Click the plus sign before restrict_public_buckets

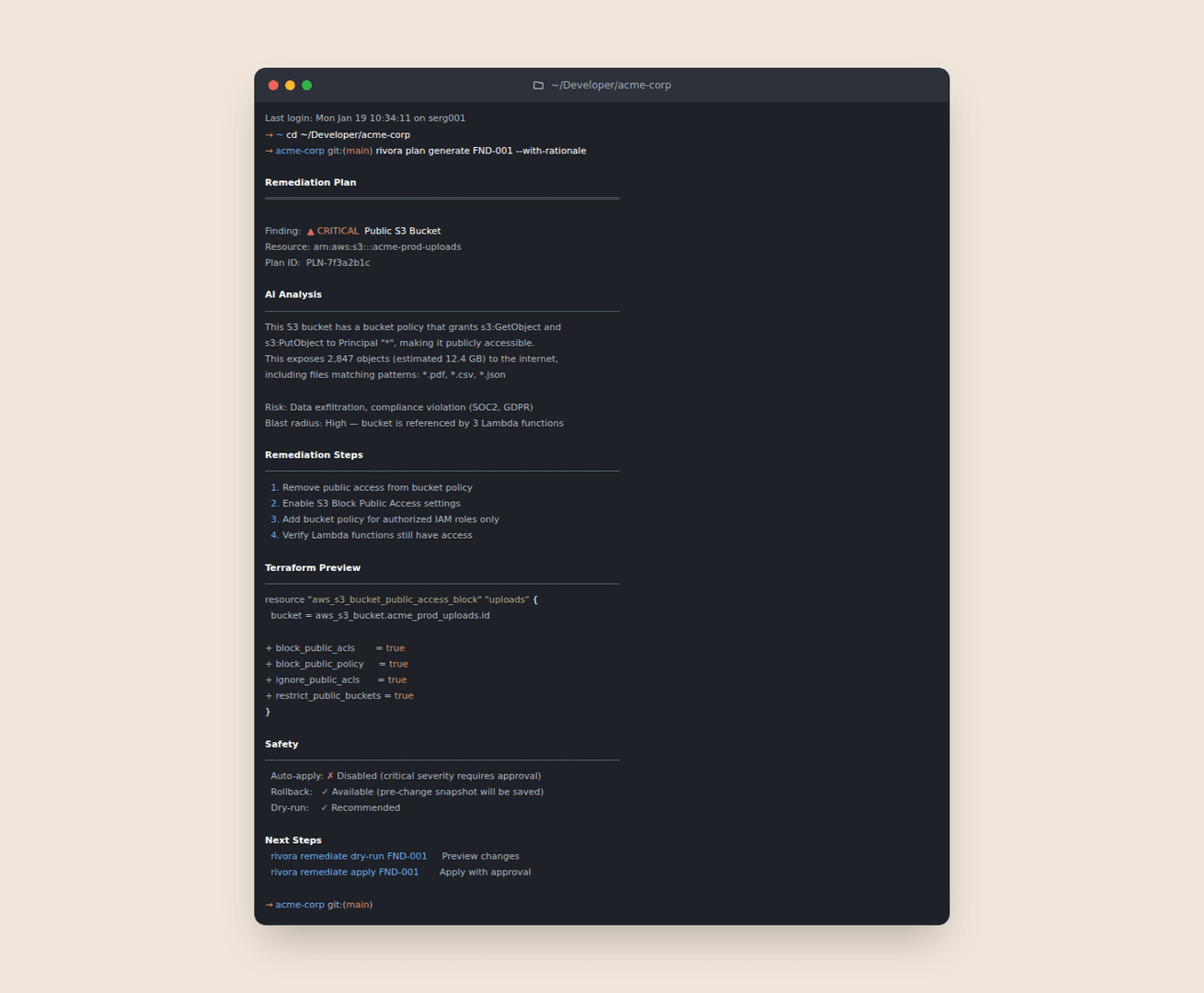tap(269, 696)
